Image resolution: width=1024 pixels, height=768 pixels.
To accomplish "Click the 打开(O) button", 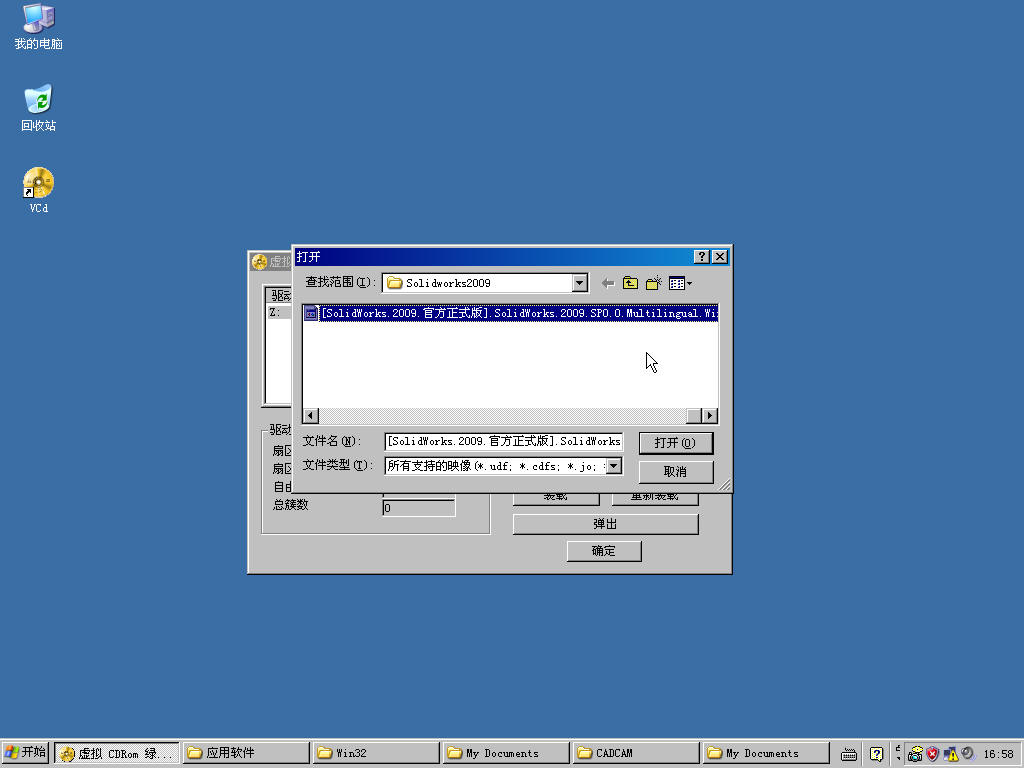I will click(x=675, y=443).
